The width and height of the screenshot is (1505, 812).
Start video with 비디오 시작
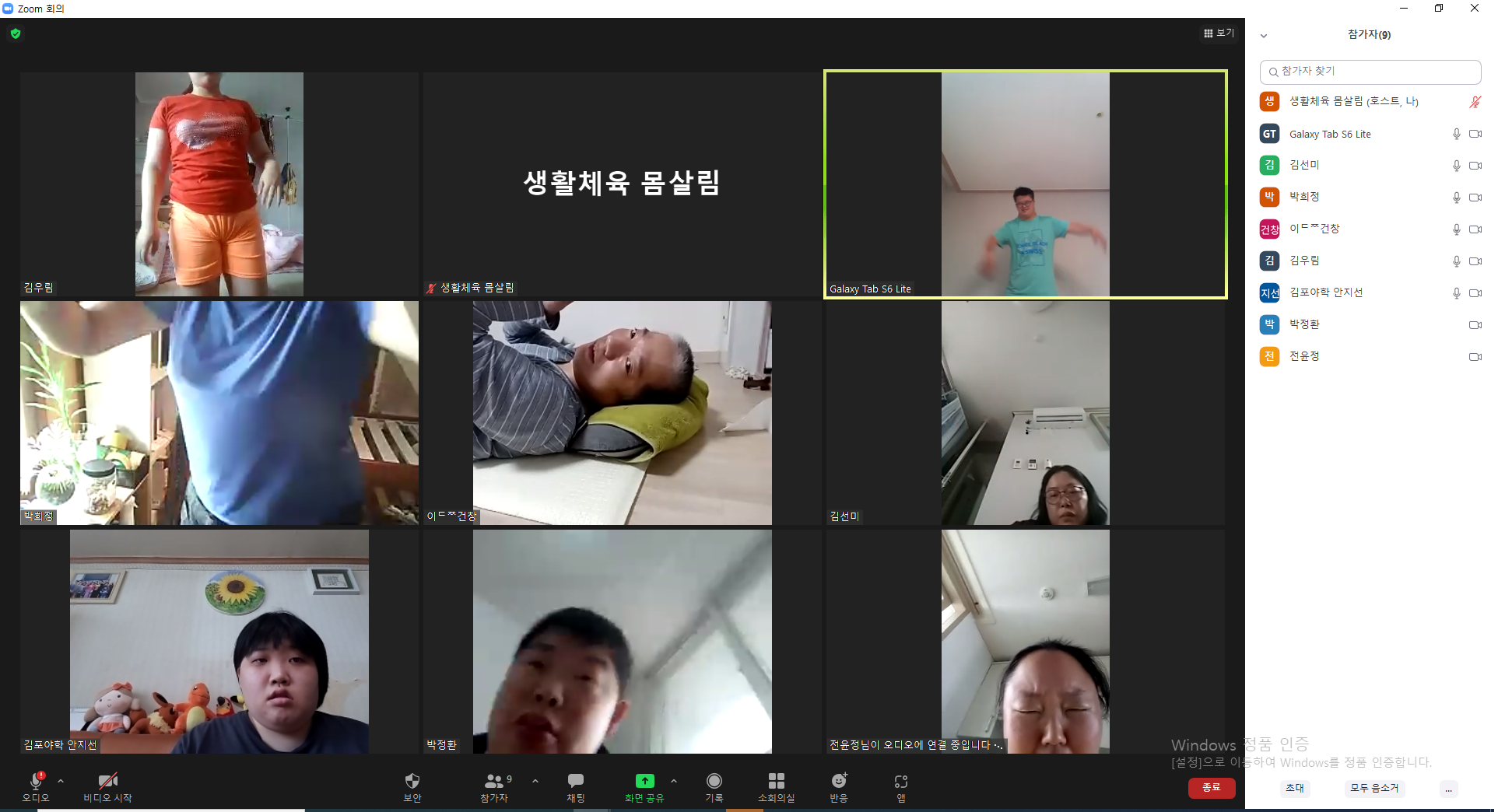click(107, 787)
